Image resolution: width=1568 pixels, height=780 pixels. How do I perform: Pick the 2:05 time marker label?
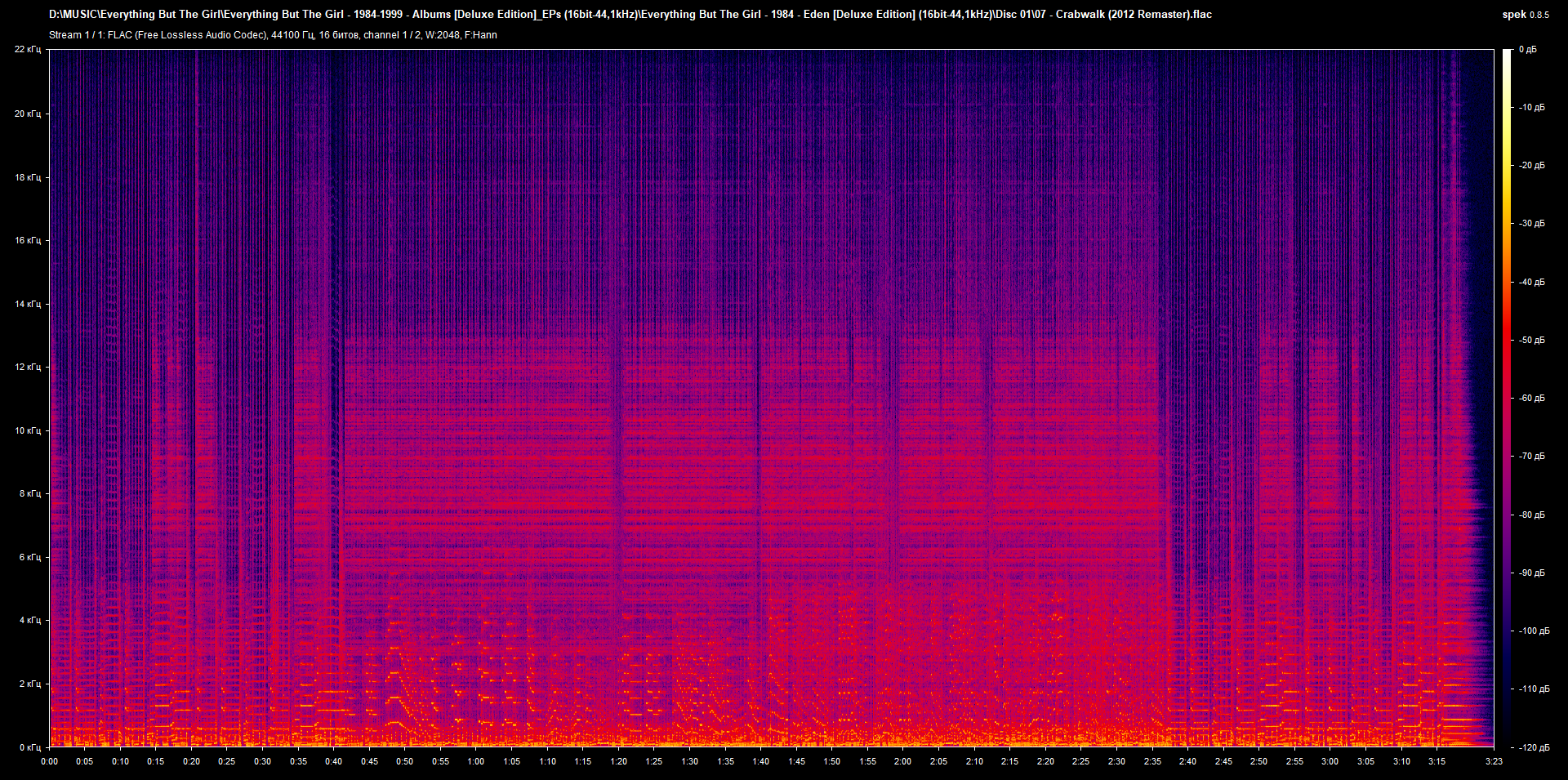(939, 761)
